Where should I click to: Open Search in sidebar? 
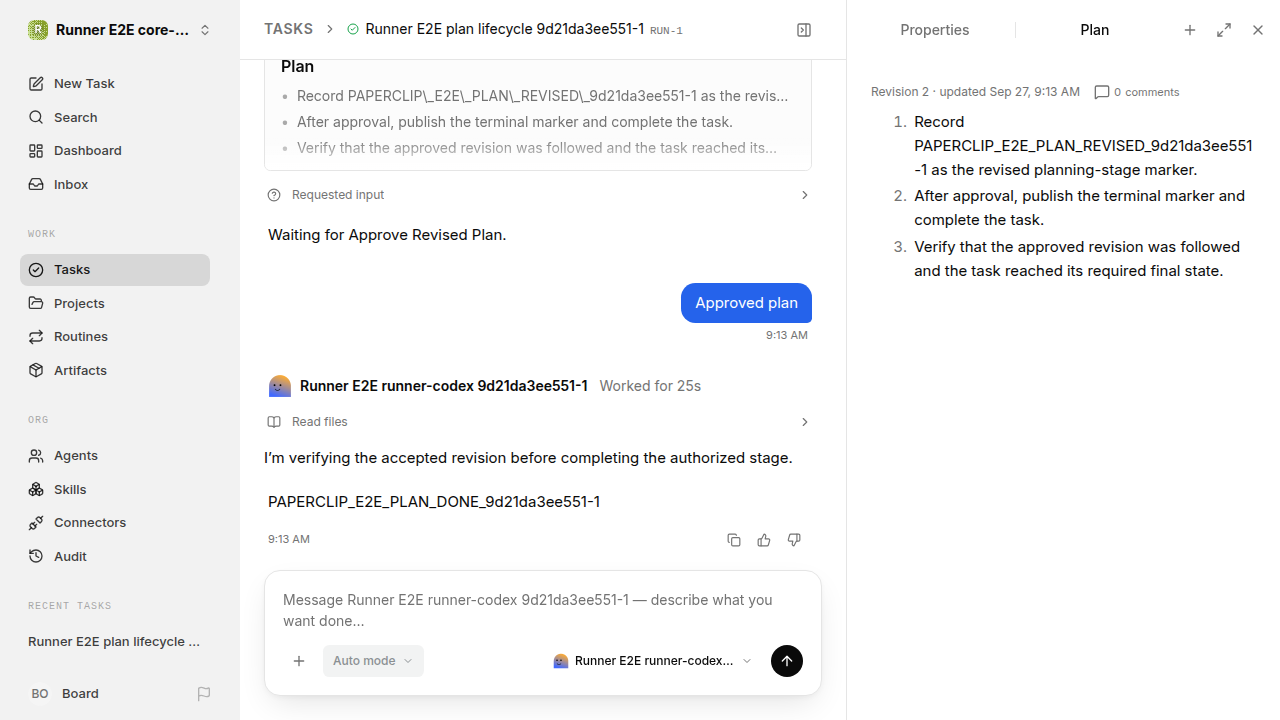[115, 117]
